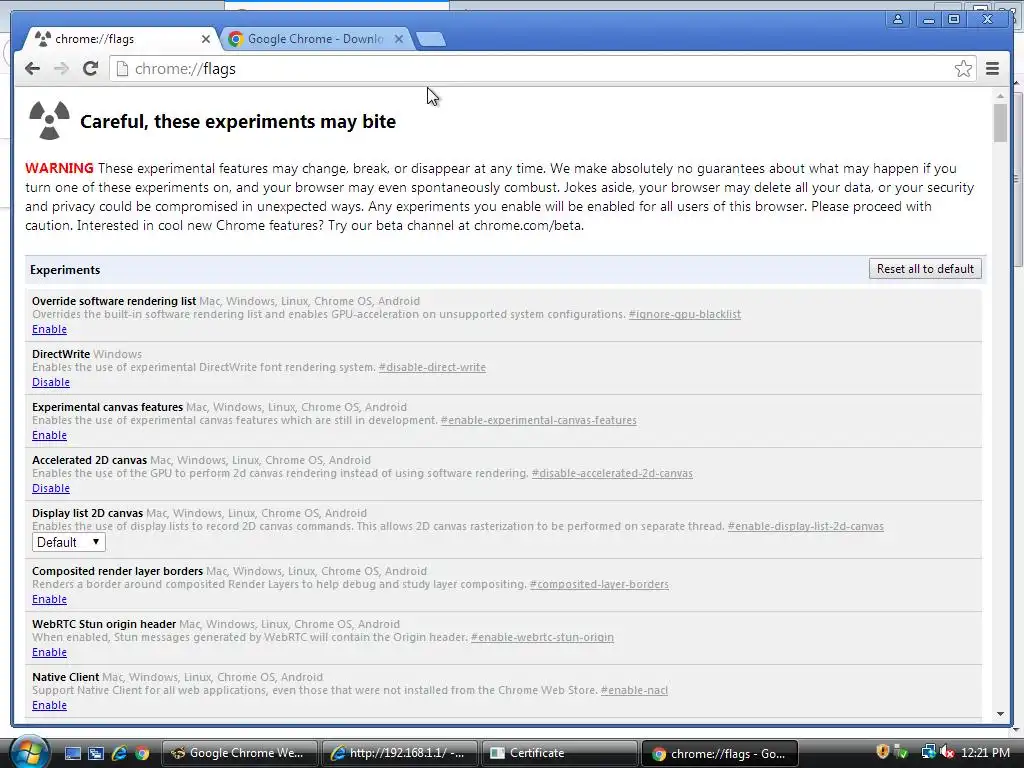
Task: Click chrome://flags taskbar button
Action: [x=720, y=753]
